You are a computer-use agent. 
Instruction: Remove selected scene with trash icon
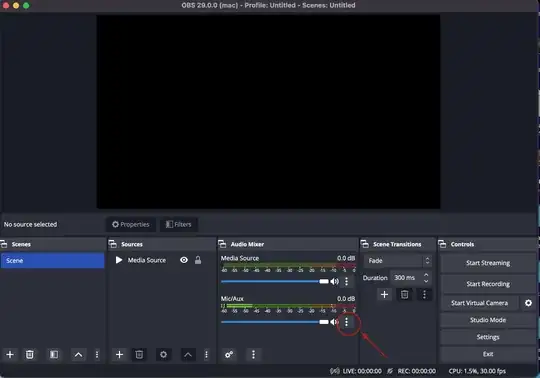(30, 354)
